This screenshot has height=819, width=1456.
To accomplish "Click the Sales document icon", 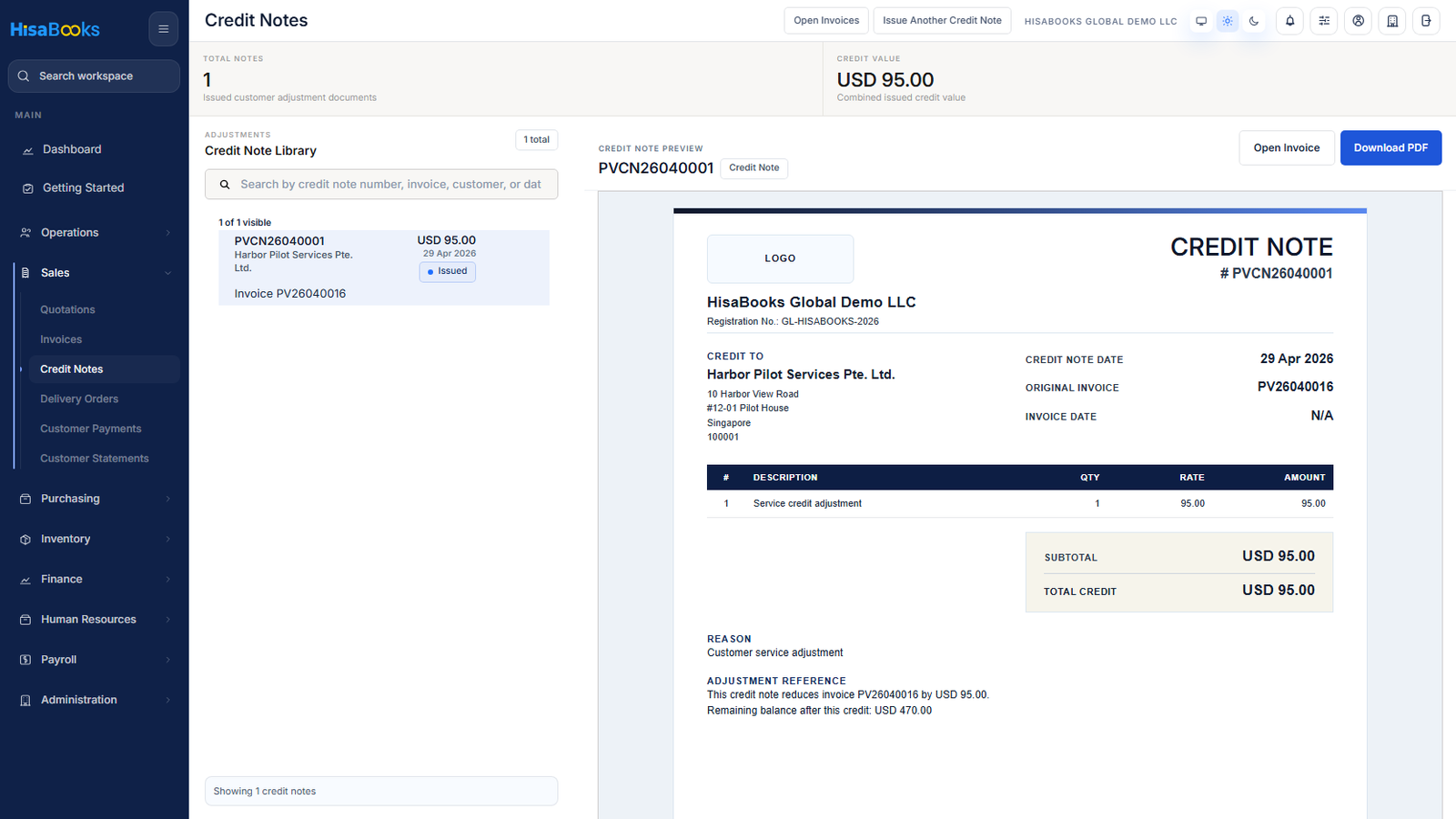I will coord(25,273).
